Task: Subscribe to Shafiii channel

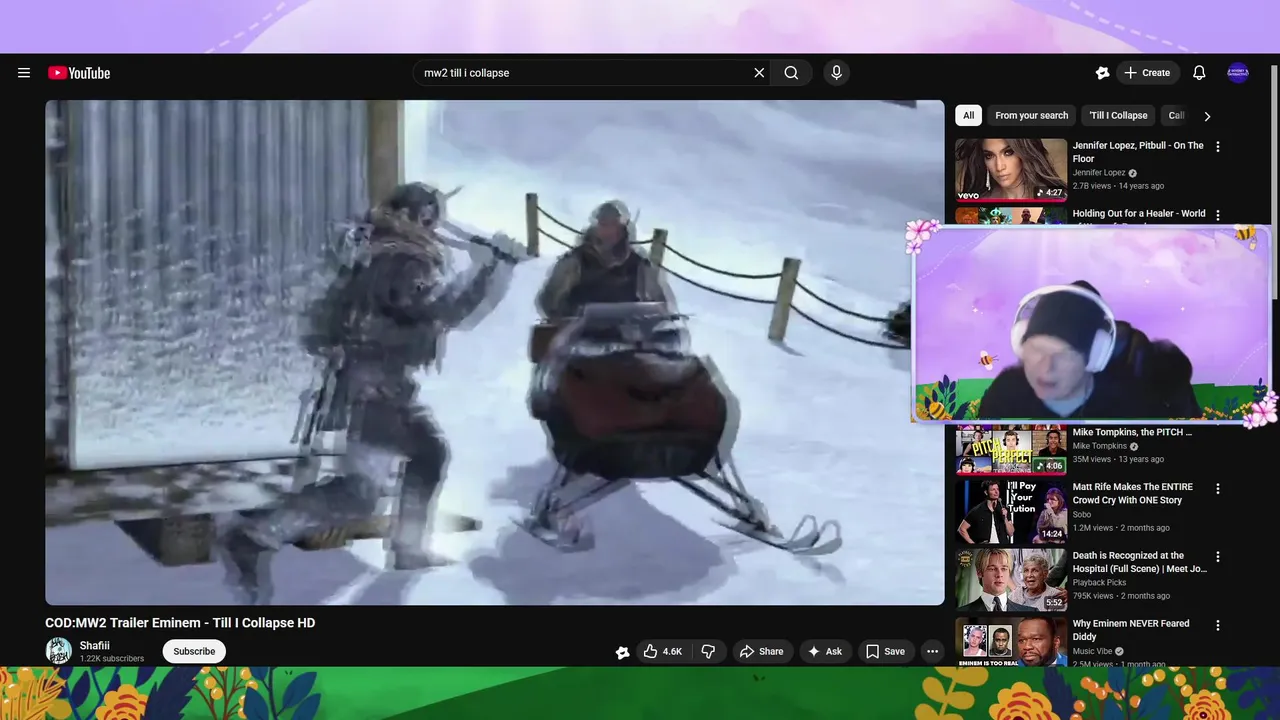Action: click(x=194, y=651)
